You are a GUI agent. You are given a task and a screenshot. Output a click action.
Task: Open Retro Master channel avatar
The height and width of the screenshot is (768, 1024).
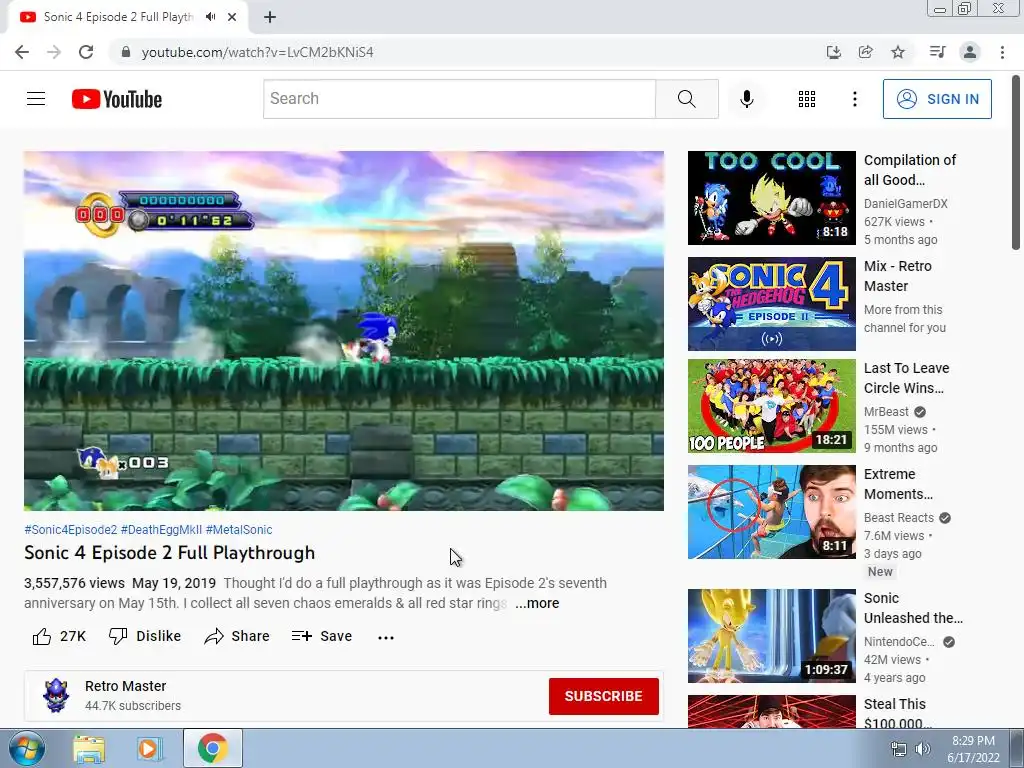pyautogui.click(x=56, y=696)
